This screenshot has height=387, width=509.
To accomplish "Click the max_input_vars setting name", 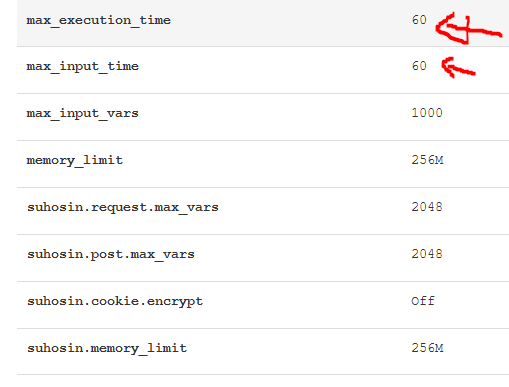I will [83, 113].
